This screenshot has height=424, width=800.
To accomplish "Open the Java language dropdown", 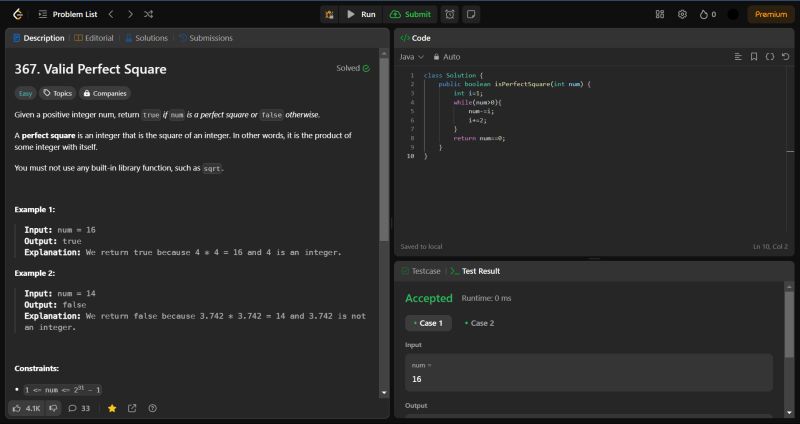I will click(x=412, y=57).
